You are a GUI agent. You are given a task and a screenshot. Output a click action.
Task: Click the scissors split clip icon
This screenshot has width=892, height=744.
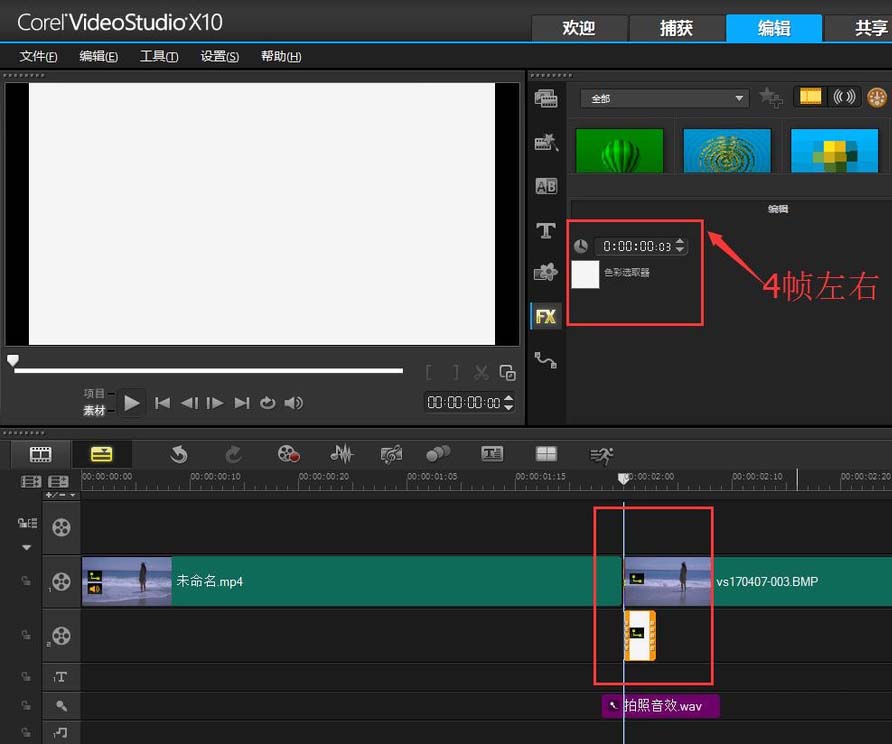click(481, 373)
